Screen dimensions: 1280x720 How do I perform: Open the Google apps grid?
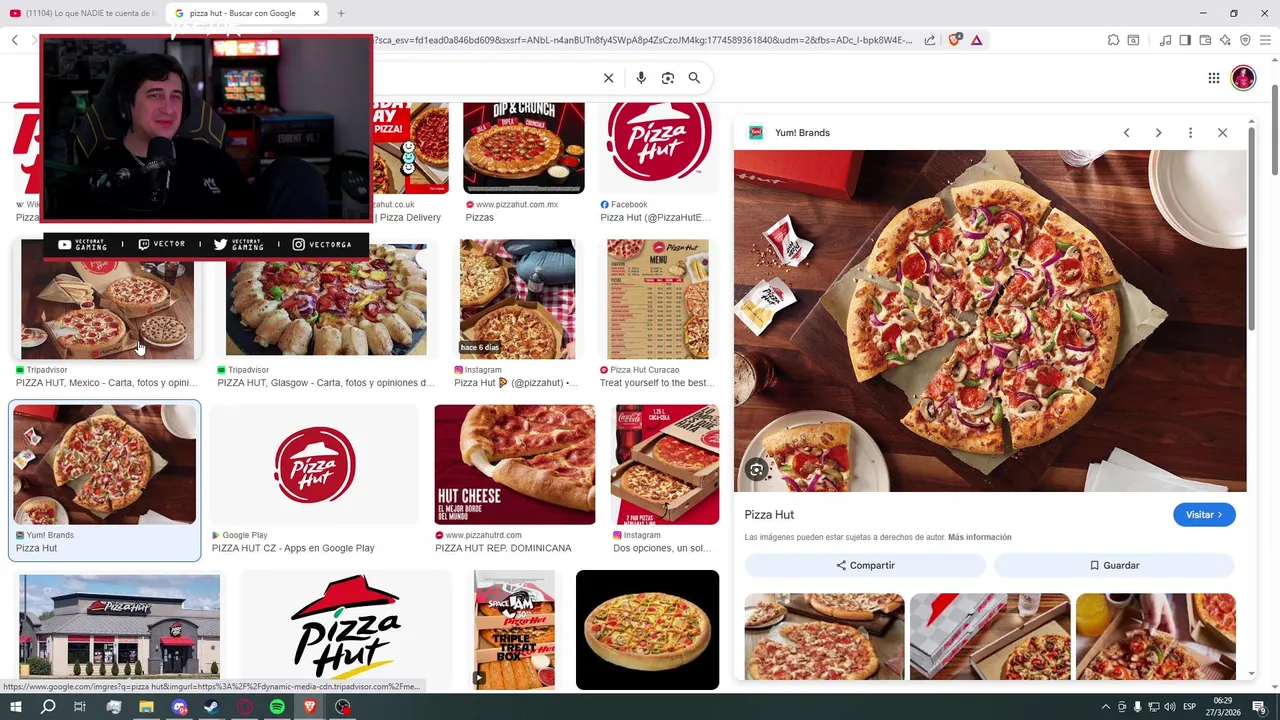[1213, 78]
